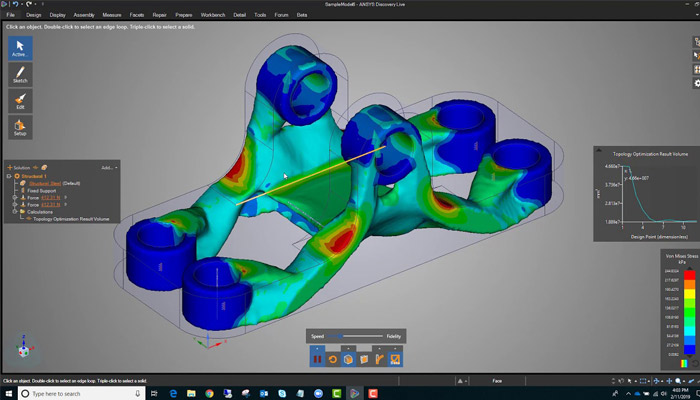Click the orange restart simulation icon
This screenshot has width=700, height=400.
tap(333, 359)
